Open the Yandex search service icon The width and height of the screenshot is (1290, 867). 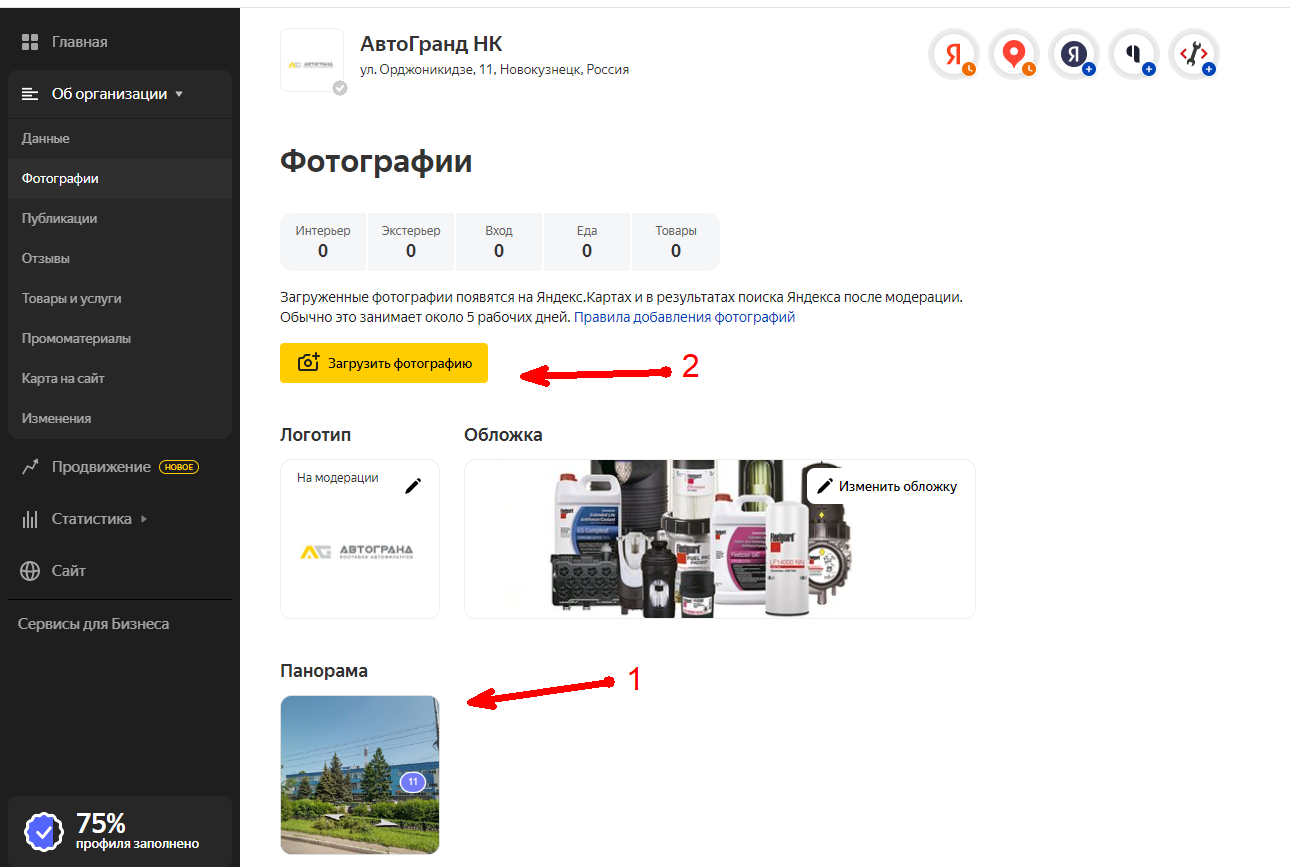point(953,54)
